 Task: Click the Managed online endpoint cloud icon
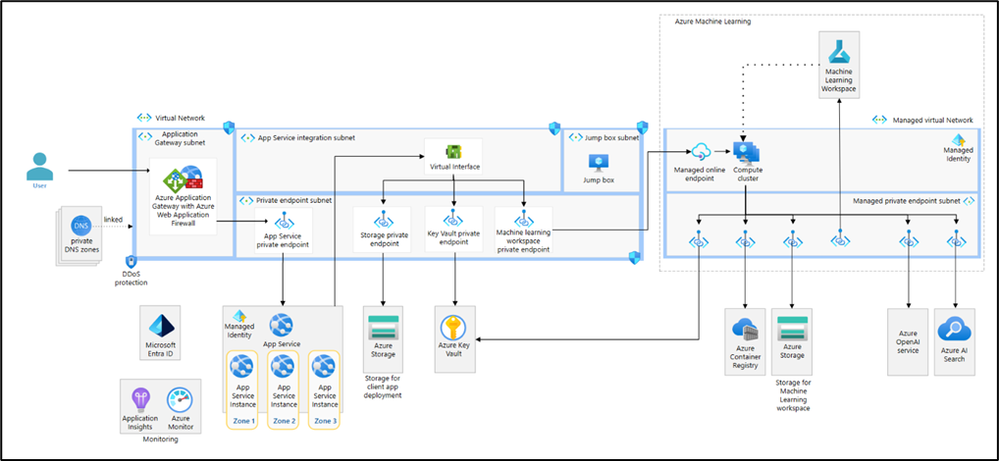[700, 152]
